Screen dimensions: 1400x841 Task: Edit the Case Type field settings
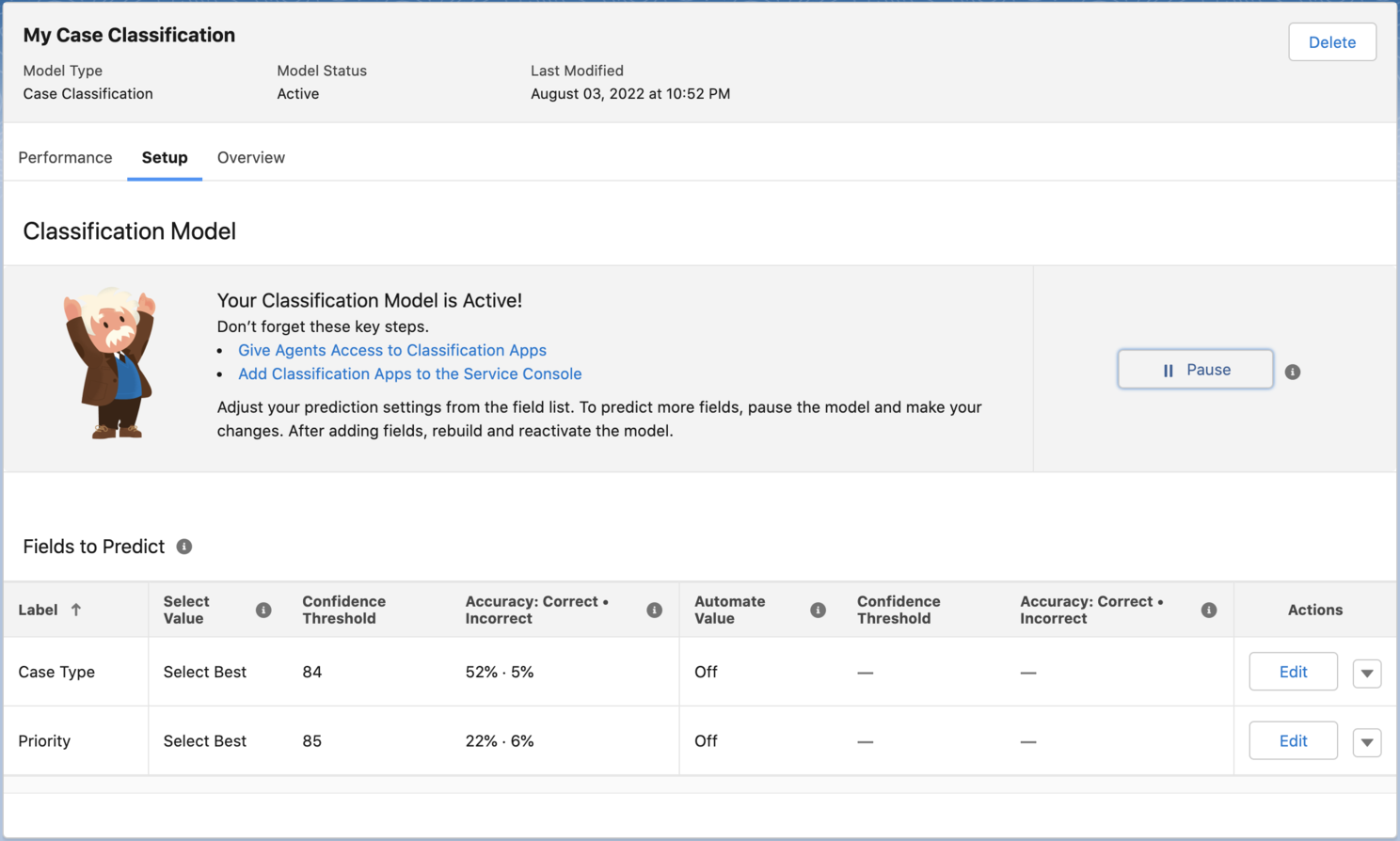point(1293,672)
